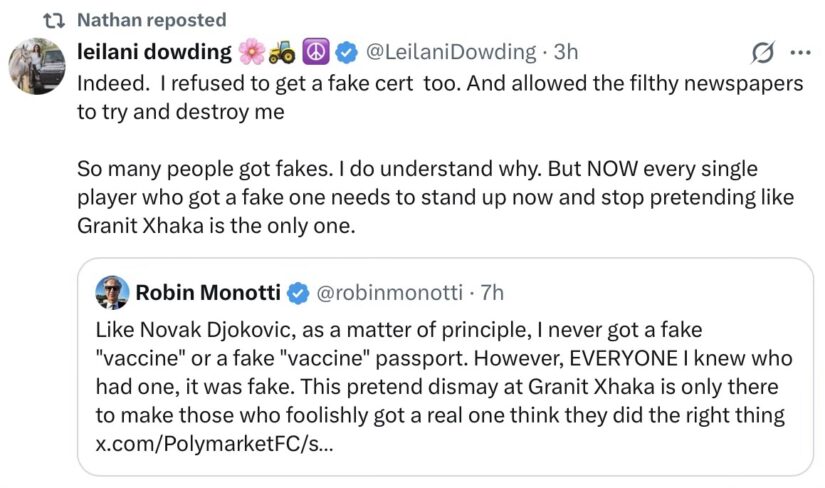
Task: Open the @LeilaniDowding handle link
Action: [450, 52]
